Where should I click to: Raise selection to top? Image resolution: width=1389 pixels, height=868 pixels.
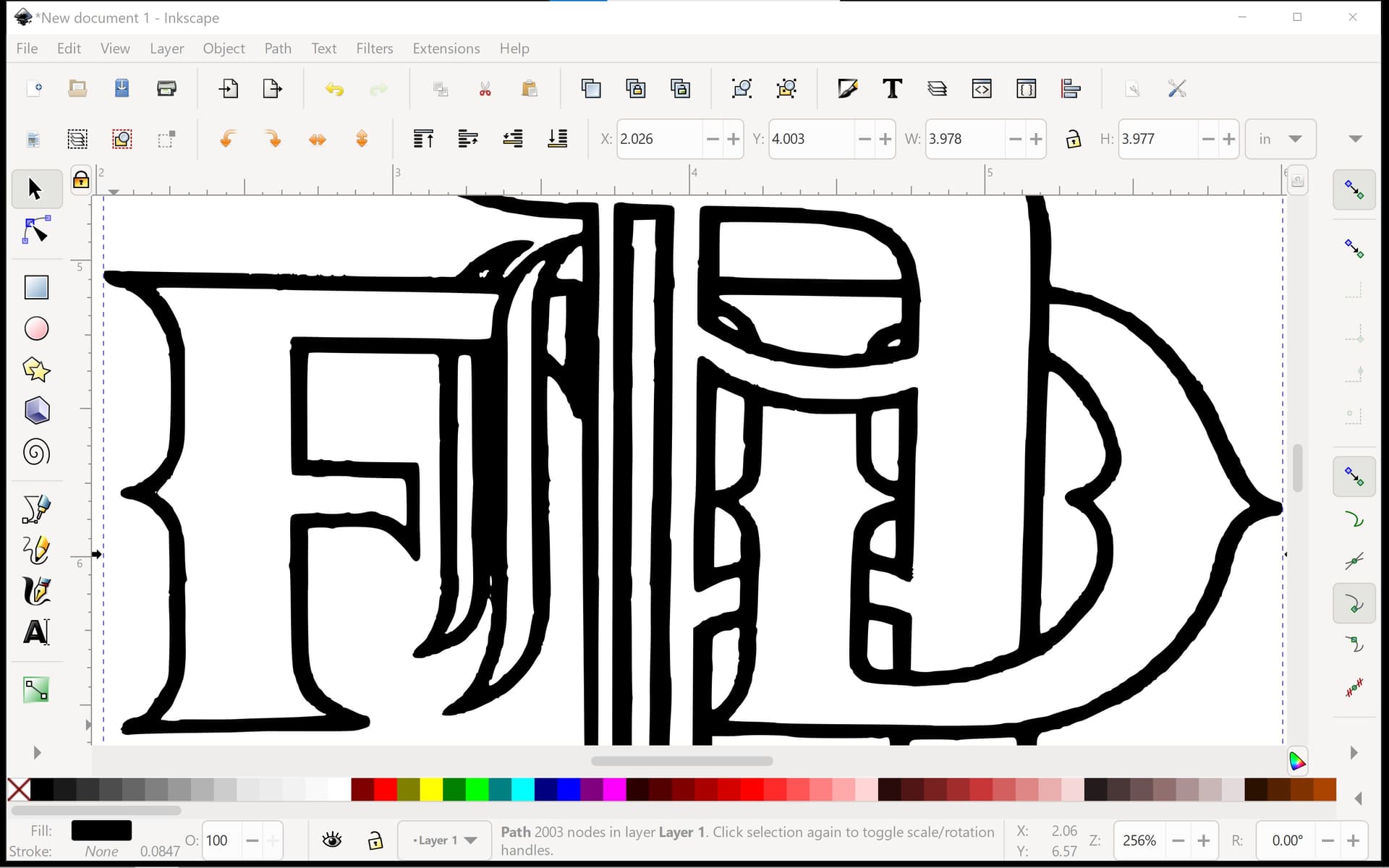423,139
